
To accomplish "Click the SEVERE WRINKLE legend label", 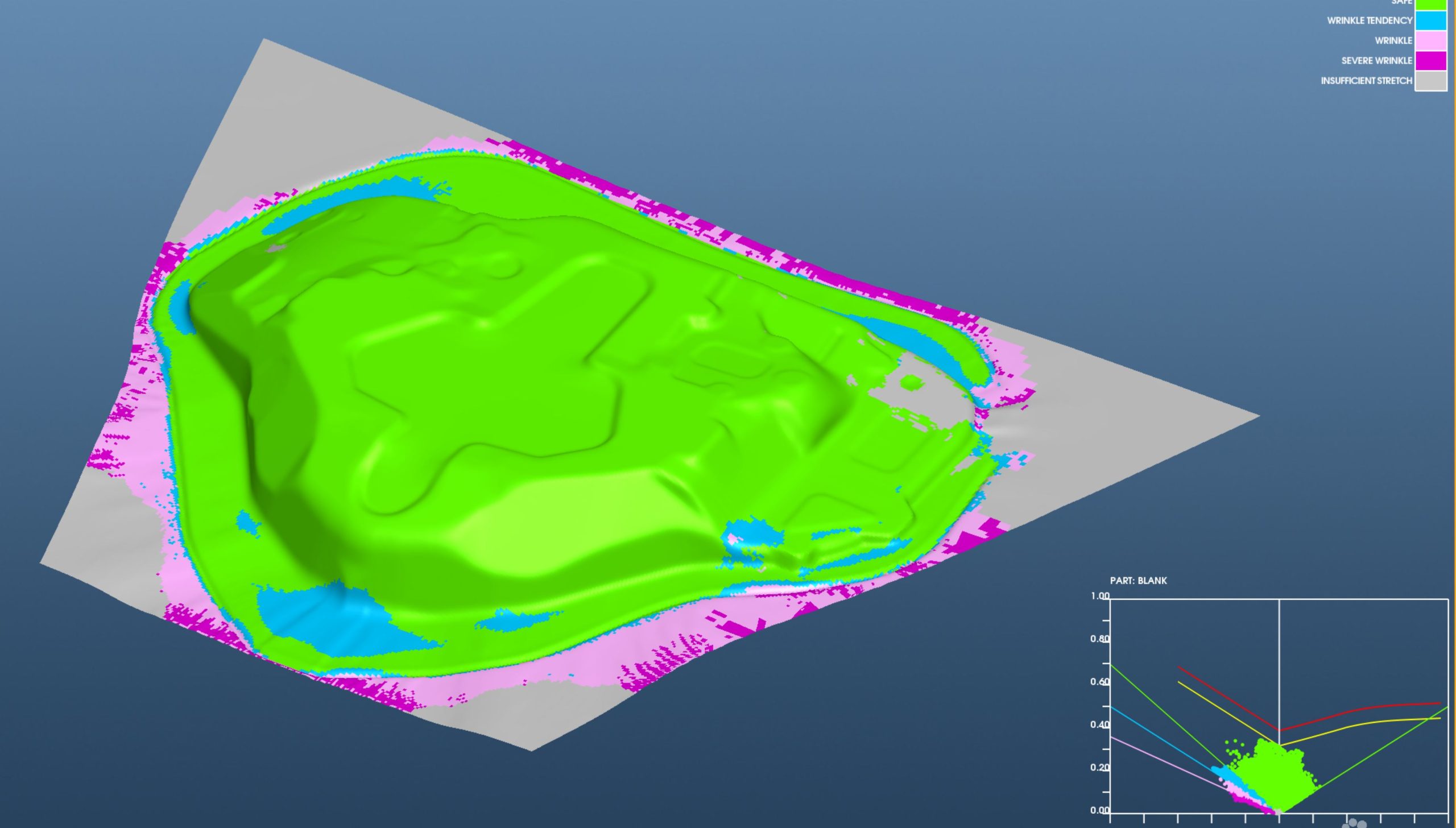I will pyautogui.click(x=1376, y=60).
